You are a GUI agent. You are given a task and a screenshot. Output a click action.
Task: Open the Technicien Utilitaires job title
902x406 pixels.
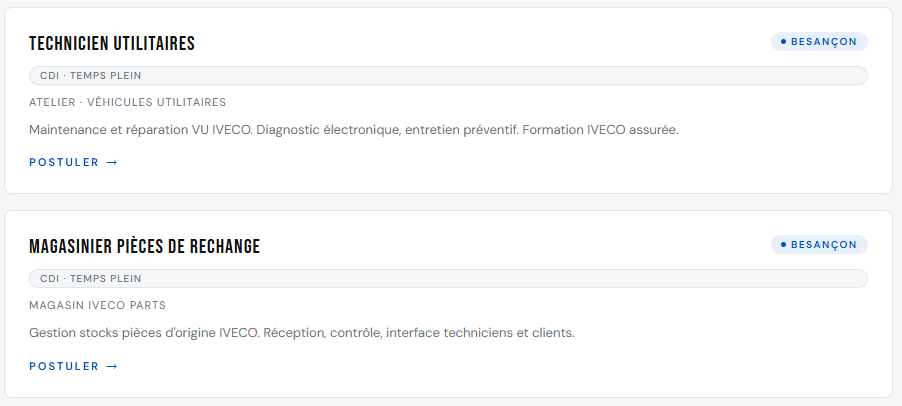[112, 44]
